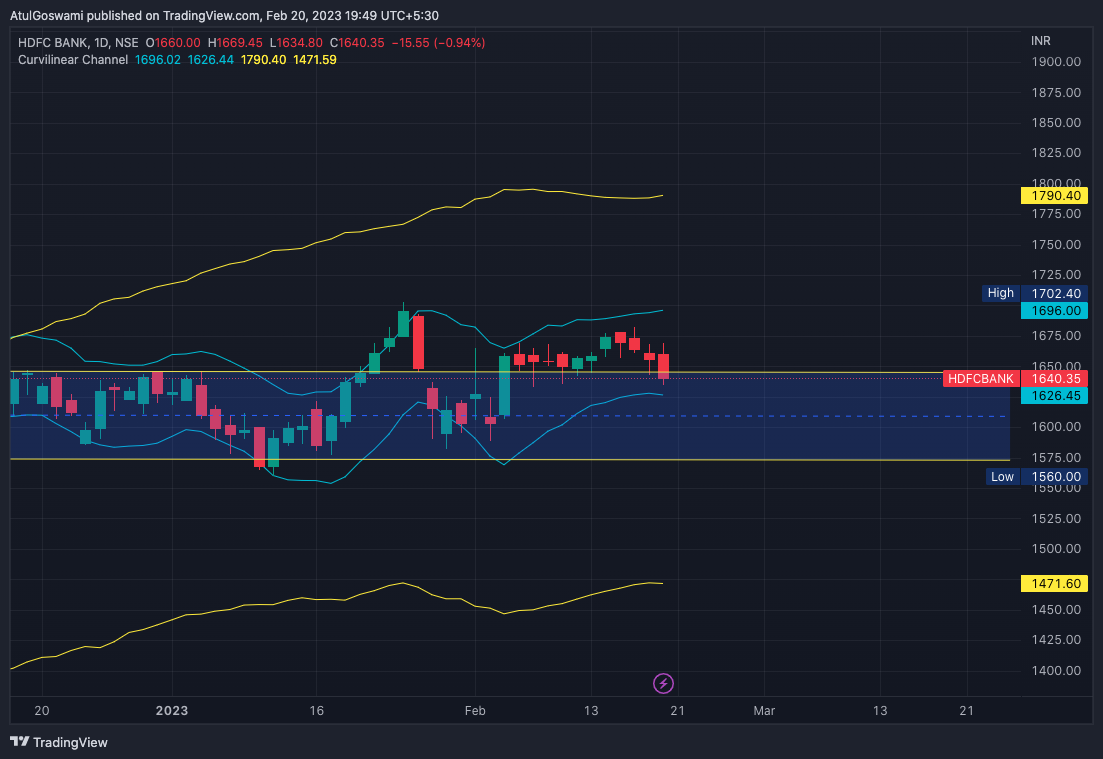
Task: Click the published by AtulGoswami header text
Action: pos(224,15)
